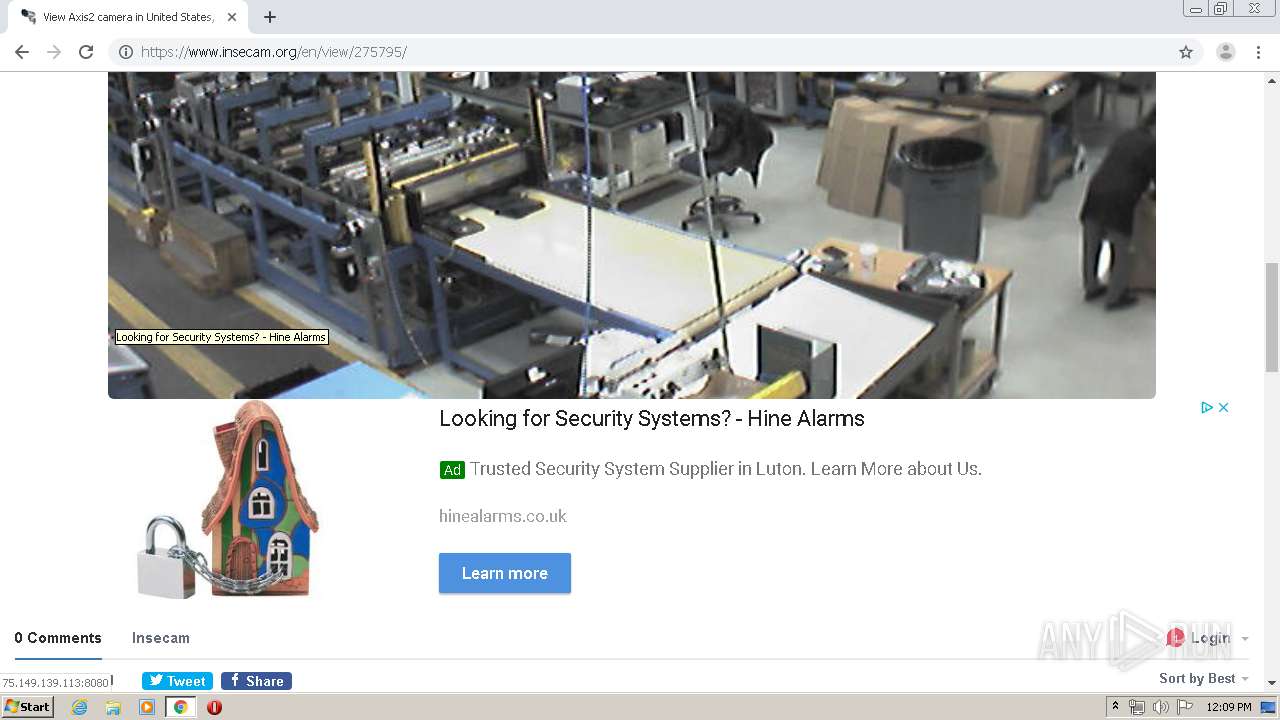The height and width of the screenshot is (720, 1280).
Task: Click the 12:09 PM taskbar clock
Action: click(x=1229, y=707)
